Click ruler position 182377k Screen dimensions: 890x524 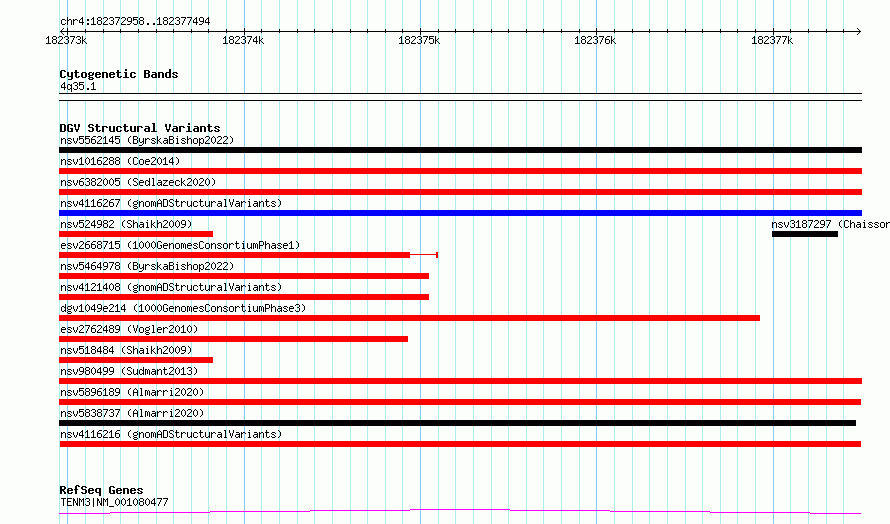(x=772, y=41)
